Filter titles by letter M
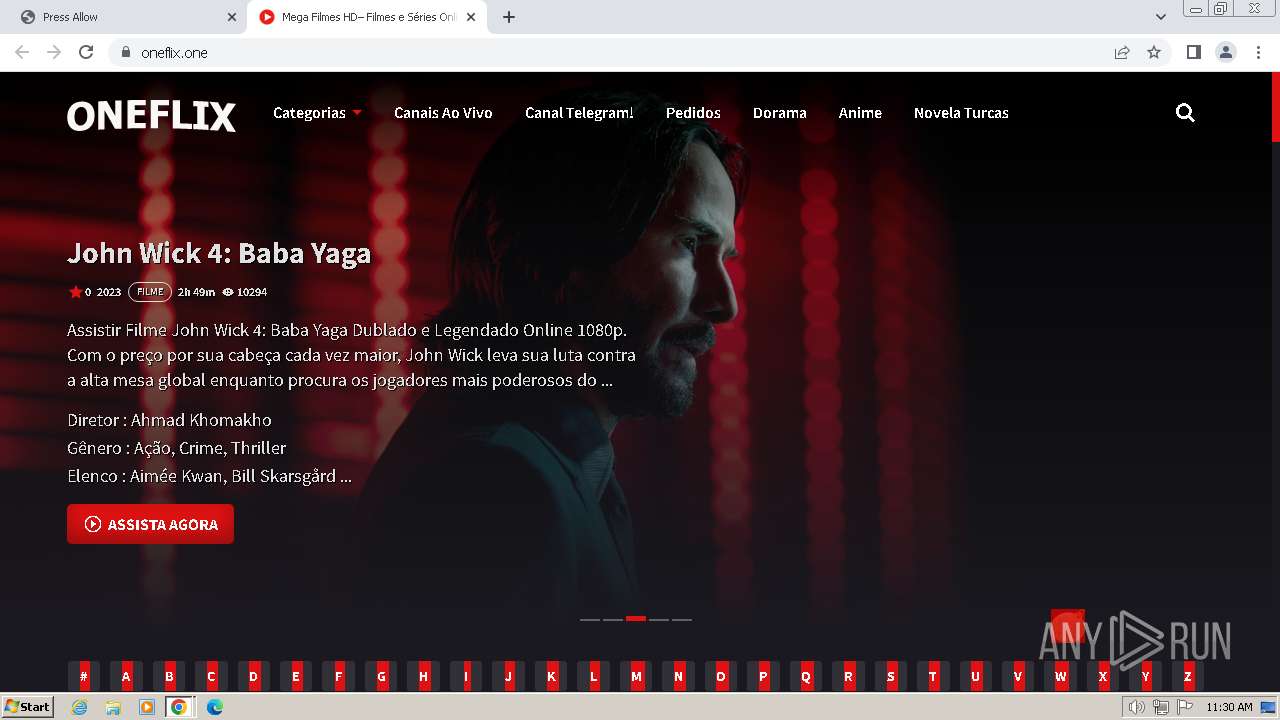1280x720 pixels. (636, 676)
